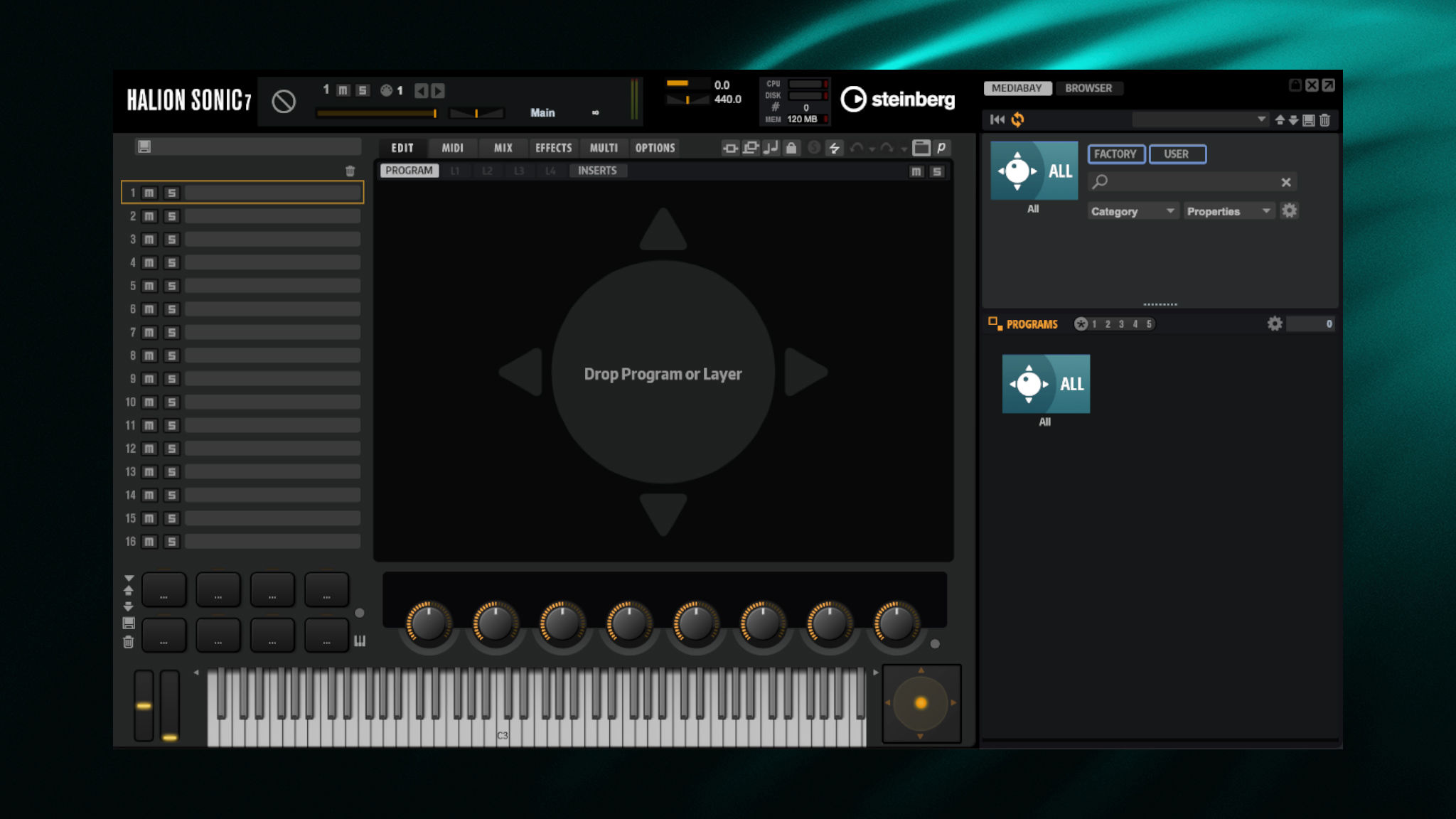
Task: Open the parameter list with the p icon
Action: [x=941, y=149]
